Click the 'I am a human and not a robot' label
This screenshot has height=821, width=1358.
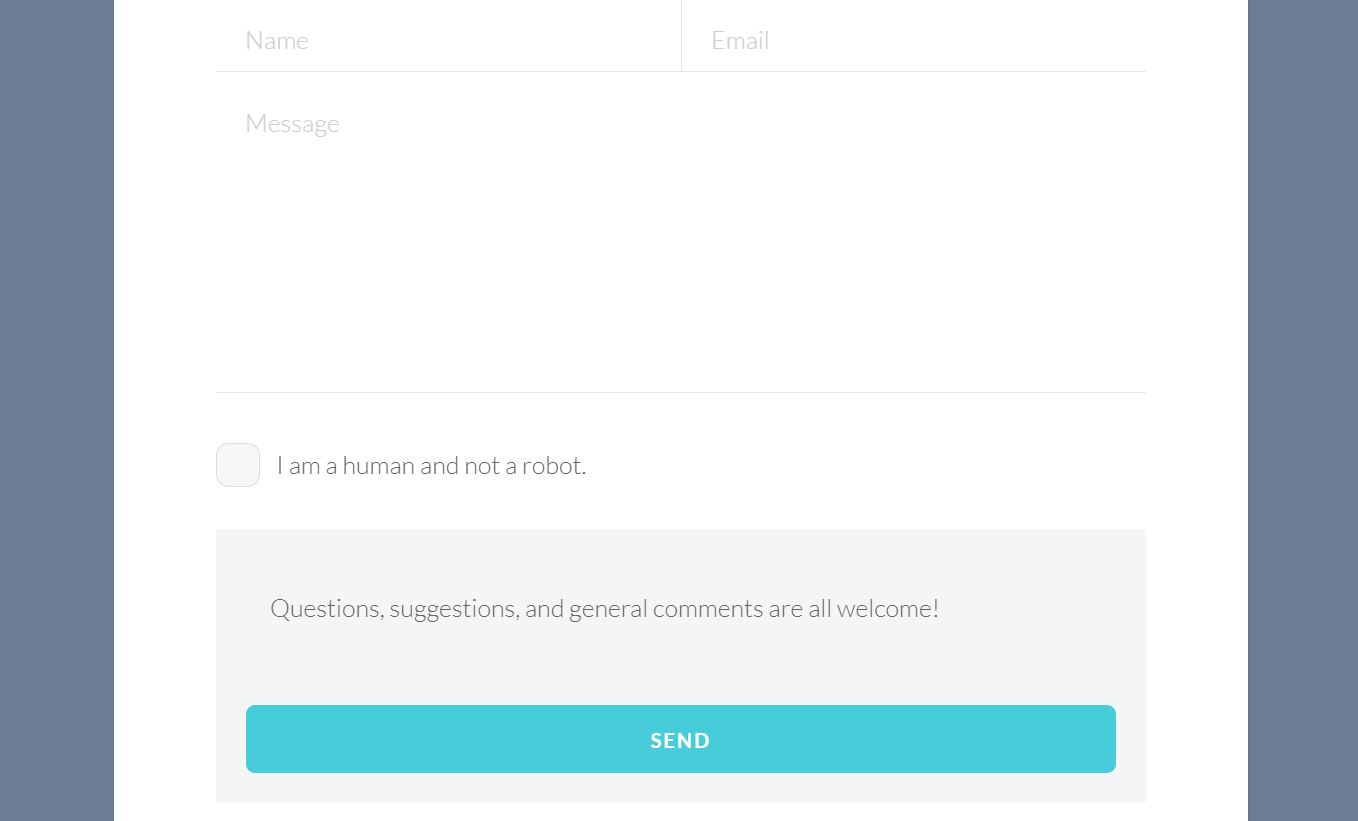coord(431,465)
